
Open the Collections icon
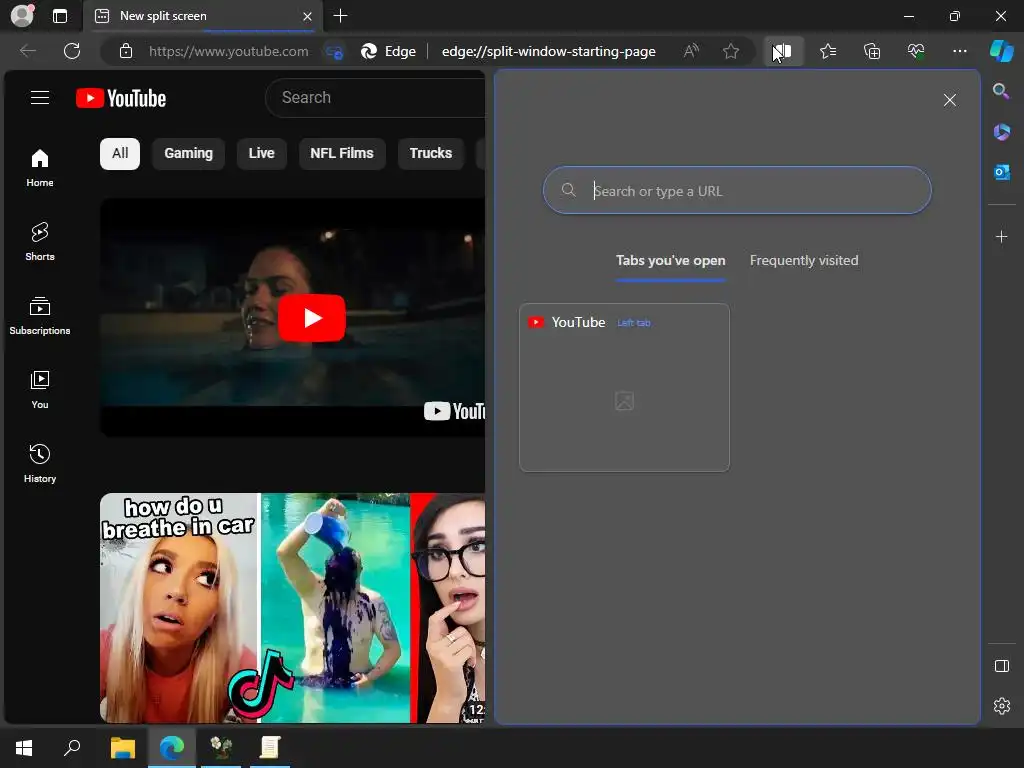[x=872, y=51]
